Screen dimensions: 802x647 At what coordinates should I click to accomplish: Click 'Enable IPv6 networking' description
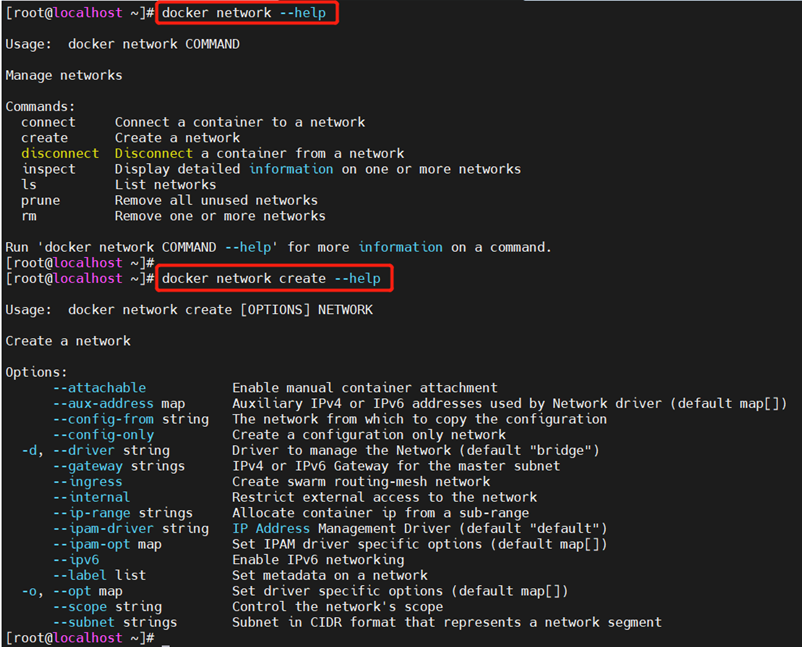318,560
